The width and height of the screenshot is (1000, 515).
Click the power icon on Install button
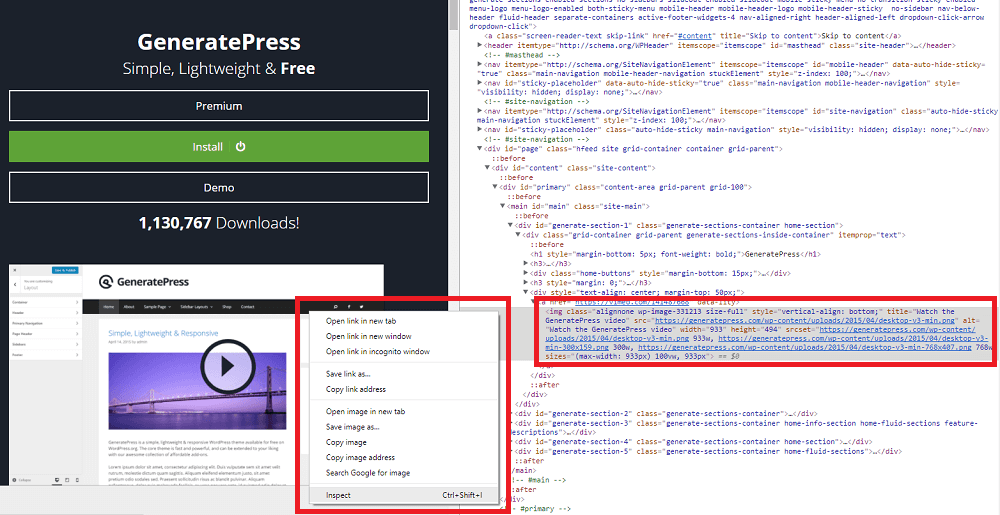240,147
